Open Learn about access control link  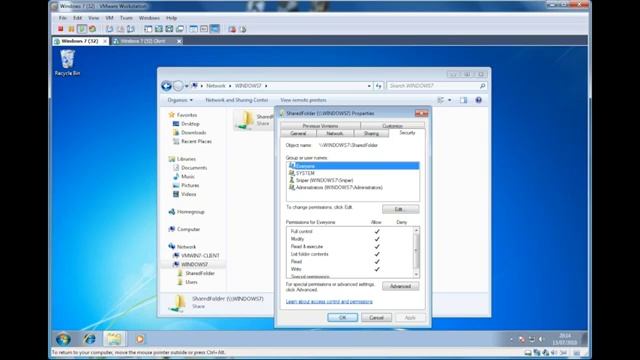329,302
